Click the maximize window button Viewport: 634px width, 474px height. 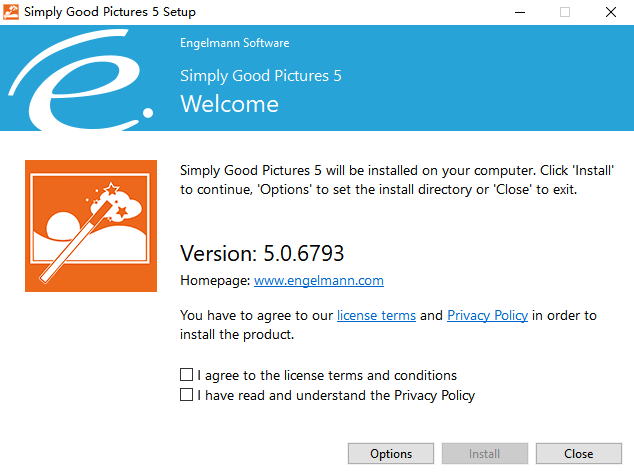(565, 12)
